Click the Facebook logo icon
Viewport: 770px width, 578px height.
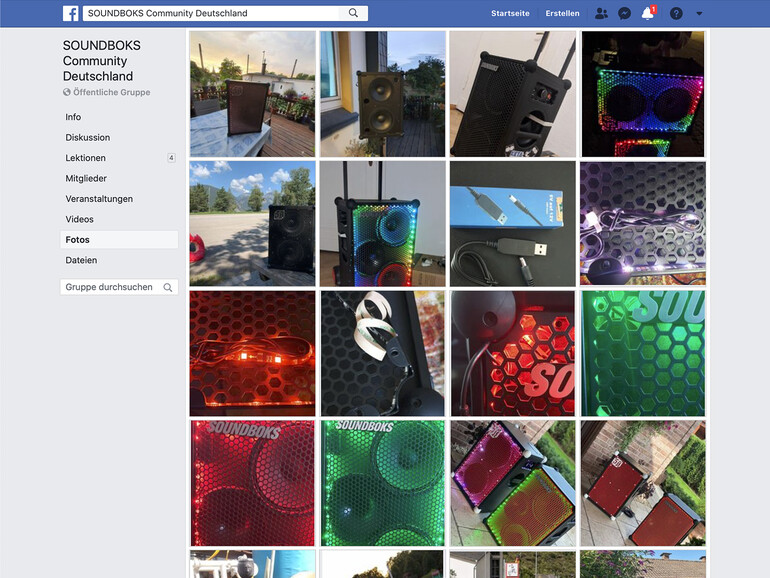tap(70, 13)
